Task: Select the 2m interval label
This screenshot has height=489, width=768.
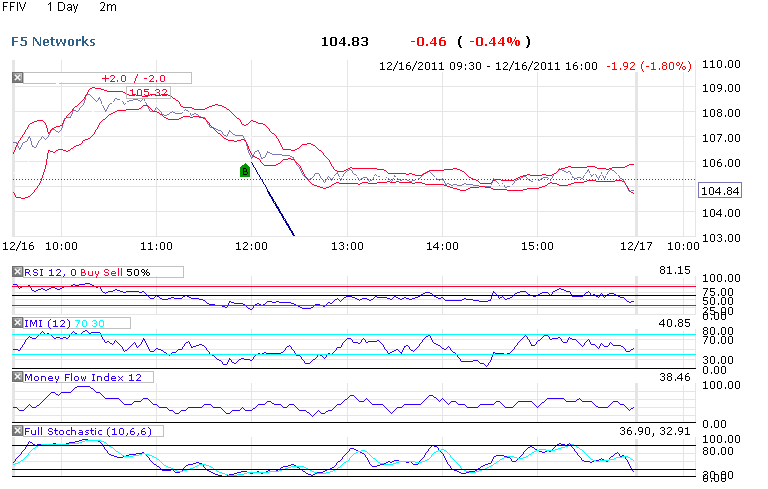Action: coord(108,7)
